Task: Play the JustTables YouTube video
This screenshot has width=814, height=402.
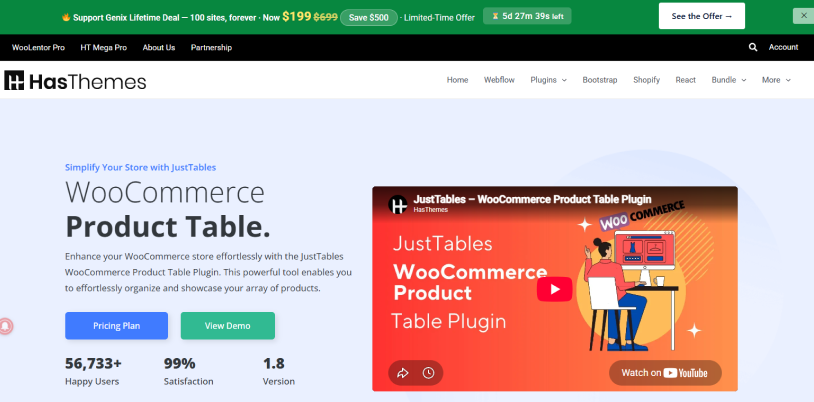Action: [x=554, y=289]
